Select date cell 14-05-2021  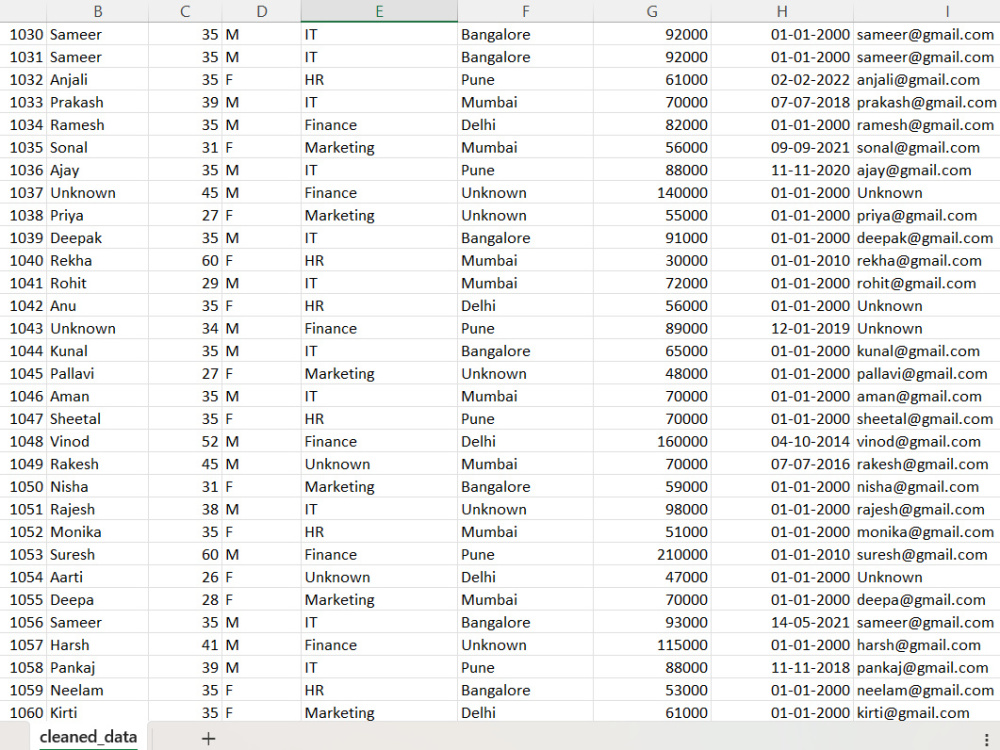[x=782, y=622]
